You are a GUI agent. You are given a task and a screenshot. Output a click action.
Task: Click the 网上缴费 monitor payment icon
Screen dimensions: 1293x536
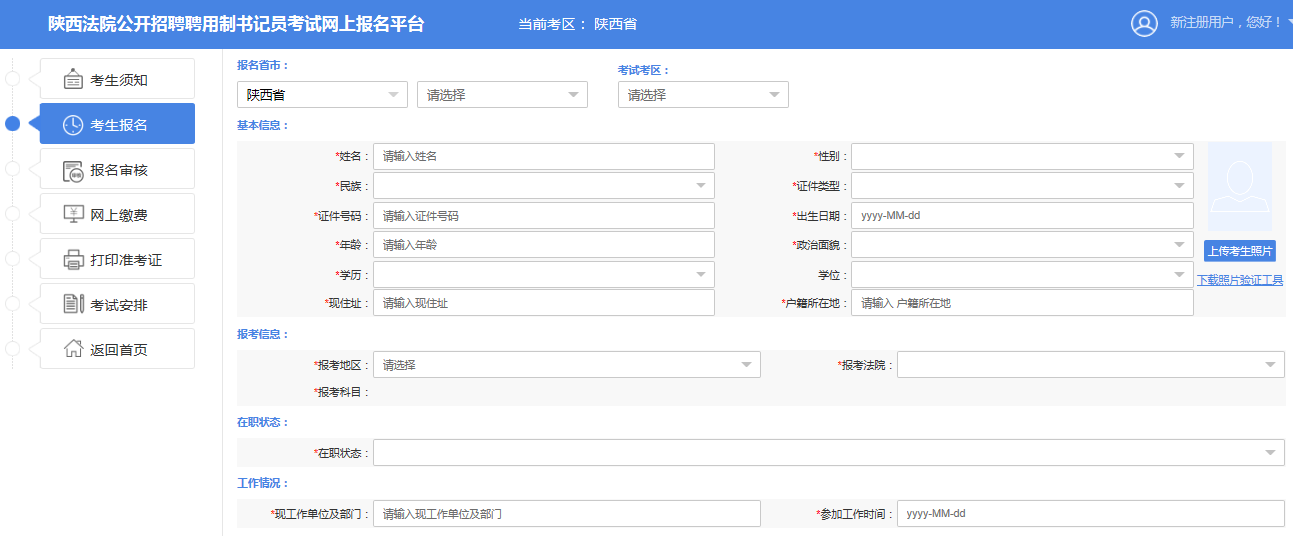(73, 215)
